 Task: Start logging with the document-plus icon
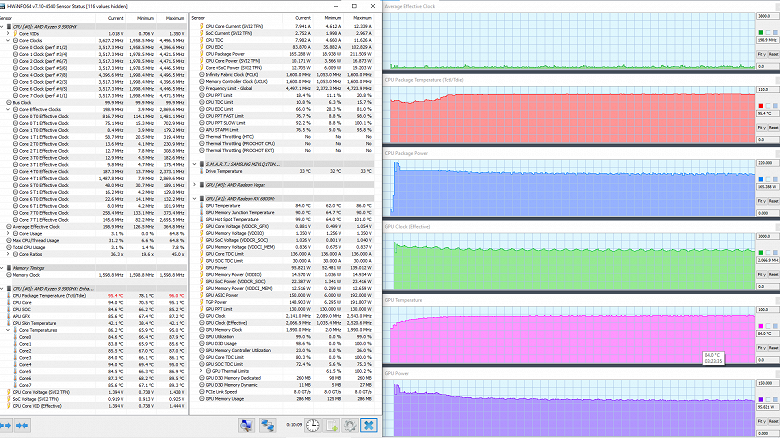[331, 425]
